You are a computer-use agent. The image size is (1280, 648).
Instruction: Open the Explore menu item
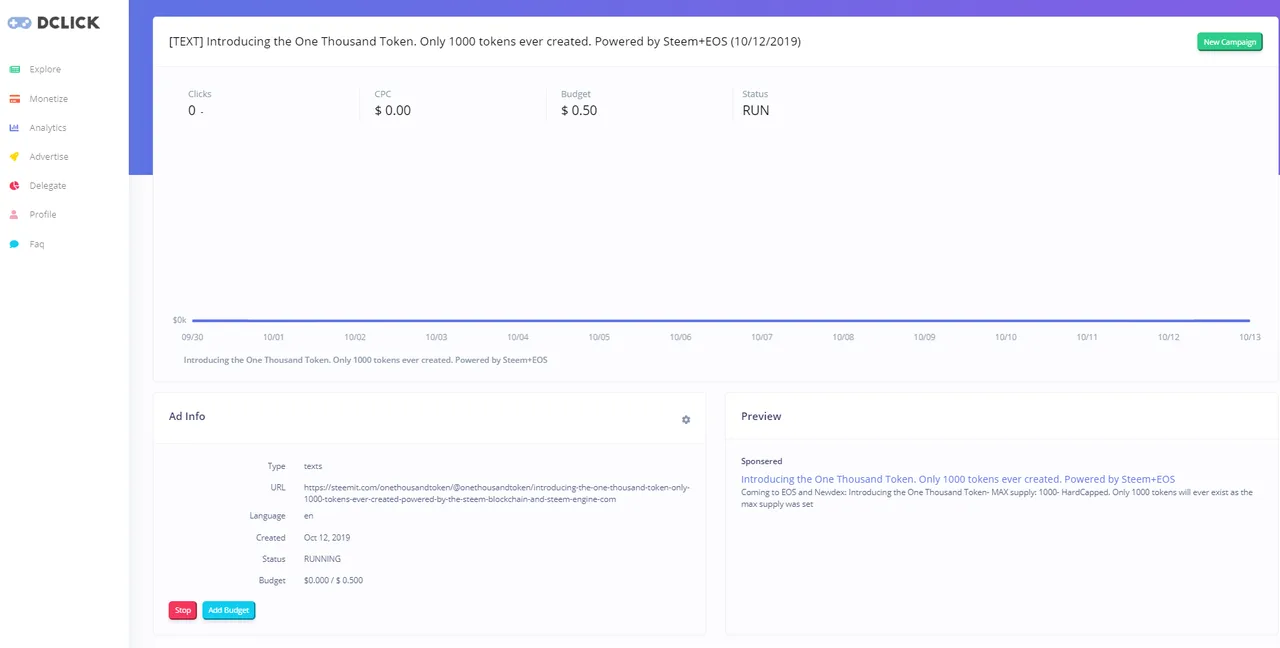45,69
